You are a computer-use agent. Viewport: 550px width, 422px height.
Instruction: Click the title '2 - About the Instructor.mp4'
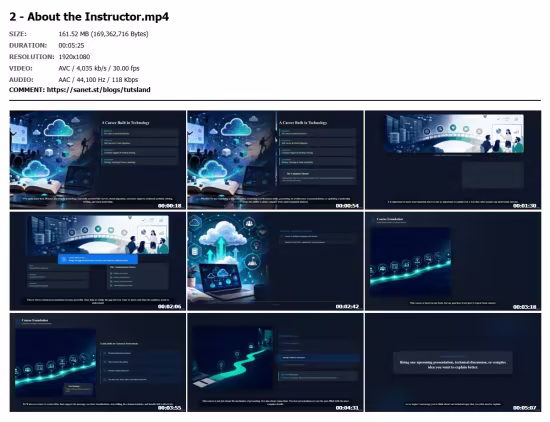pos(89,16)
